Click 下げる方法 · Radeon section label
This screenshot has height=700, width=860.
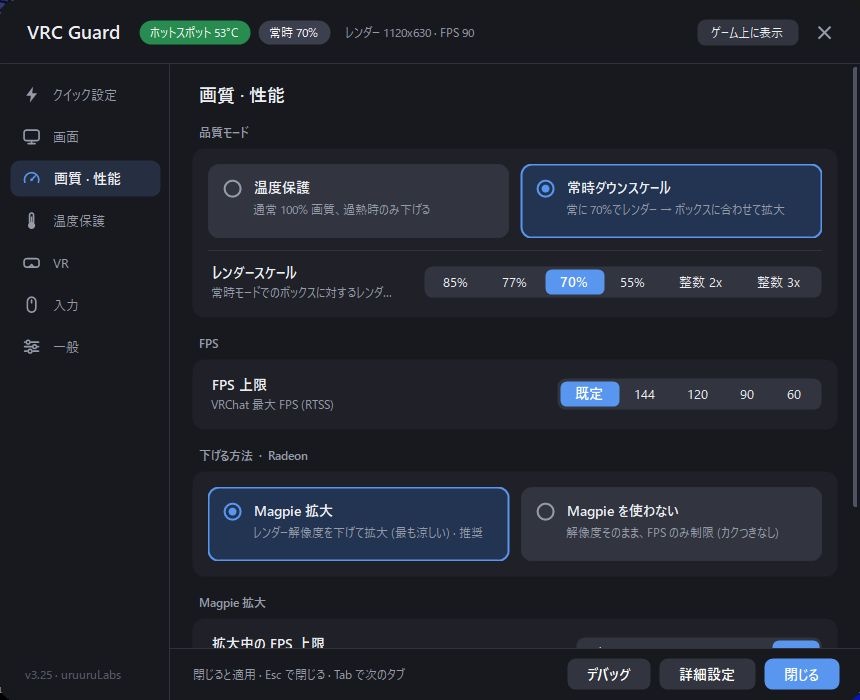(253, 456)
